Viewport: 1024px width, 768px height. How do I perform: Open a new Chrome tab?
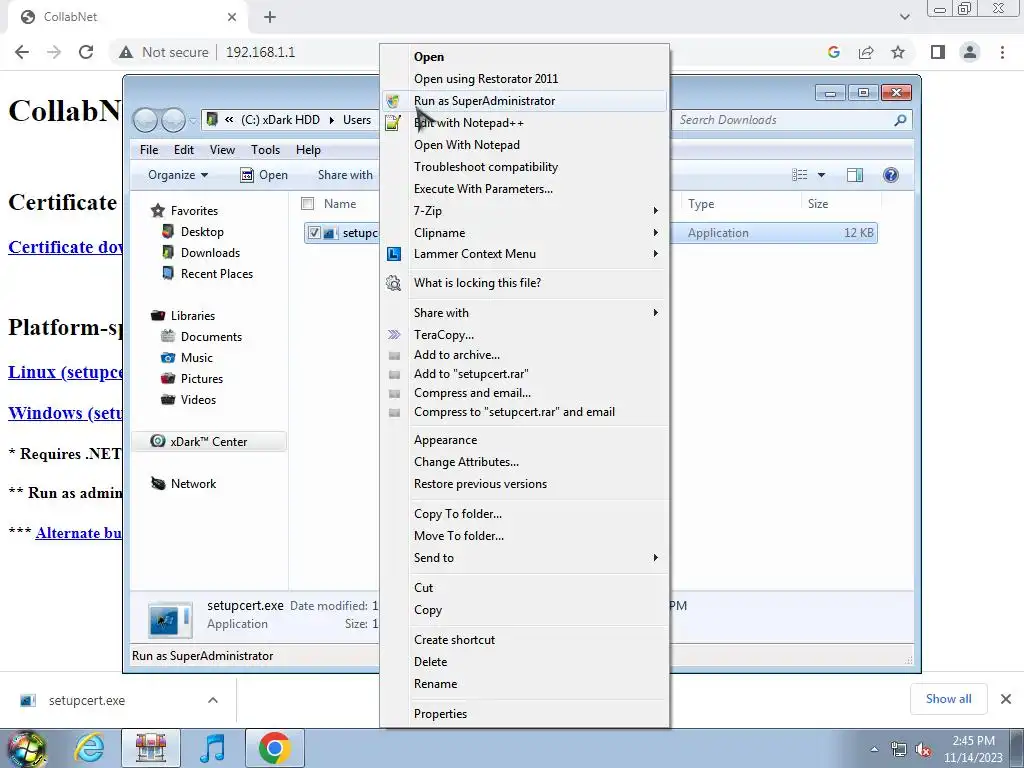[270, 18]
